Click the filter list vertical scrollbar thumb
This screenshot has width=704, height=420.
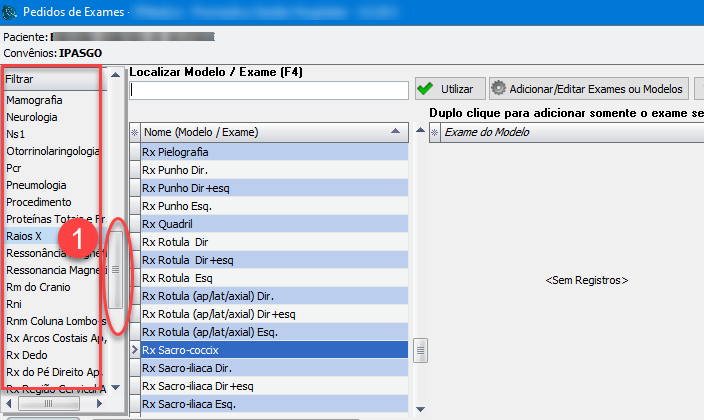(x=116, y=270)
